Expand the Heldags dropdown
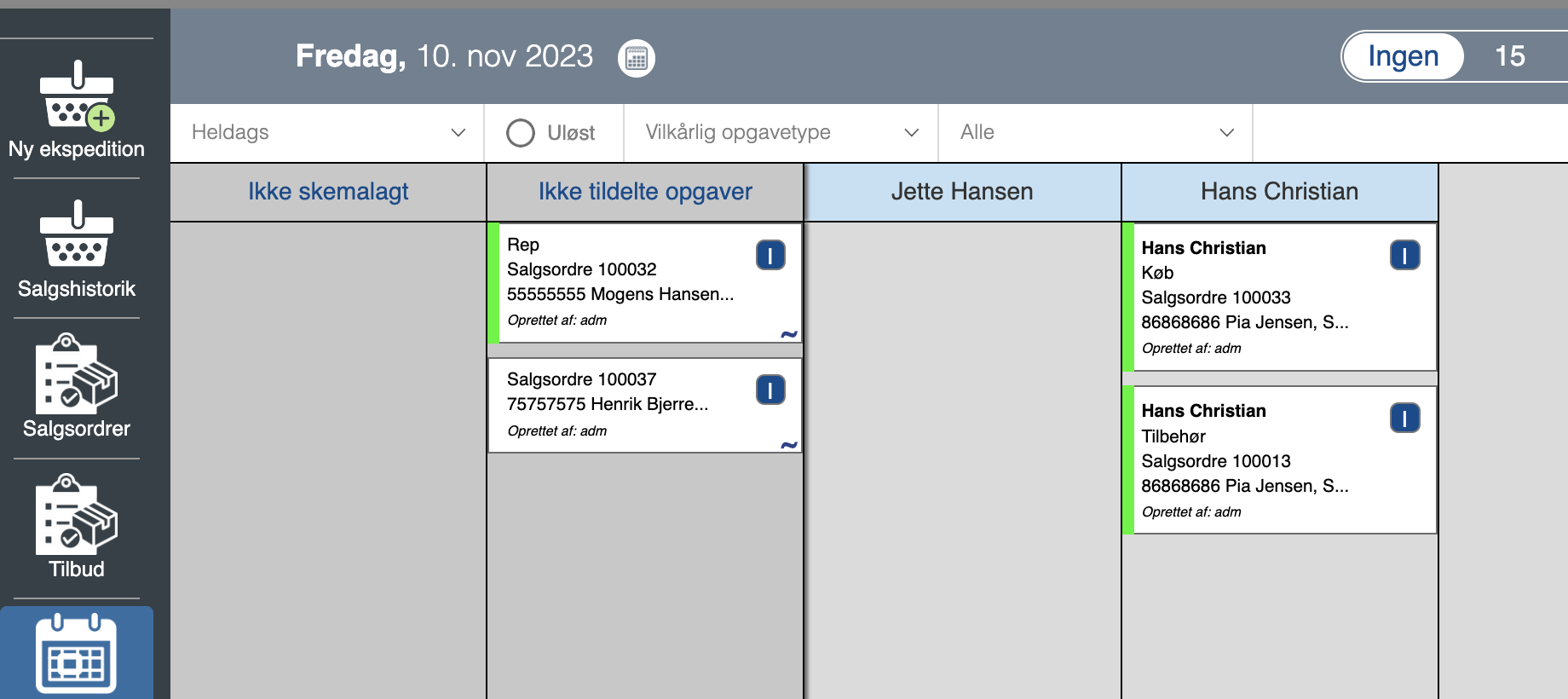This screenshot has width=1568, height=699. click(328, 132)
